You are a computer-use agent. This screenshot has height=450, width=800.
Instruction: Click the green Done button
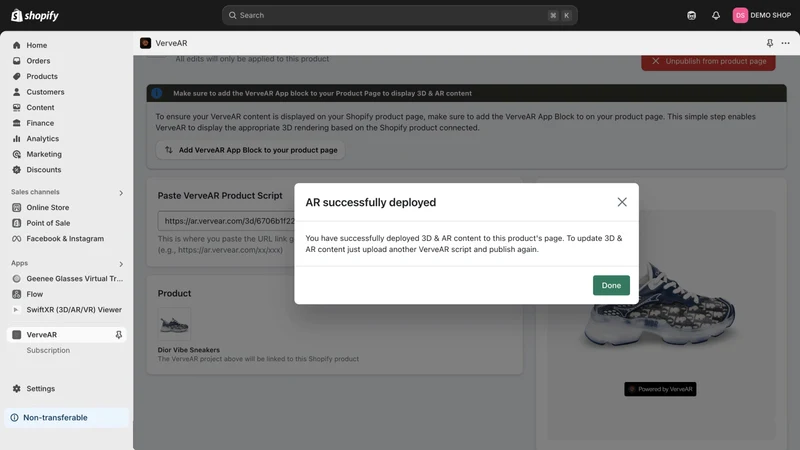pos(611,285)
